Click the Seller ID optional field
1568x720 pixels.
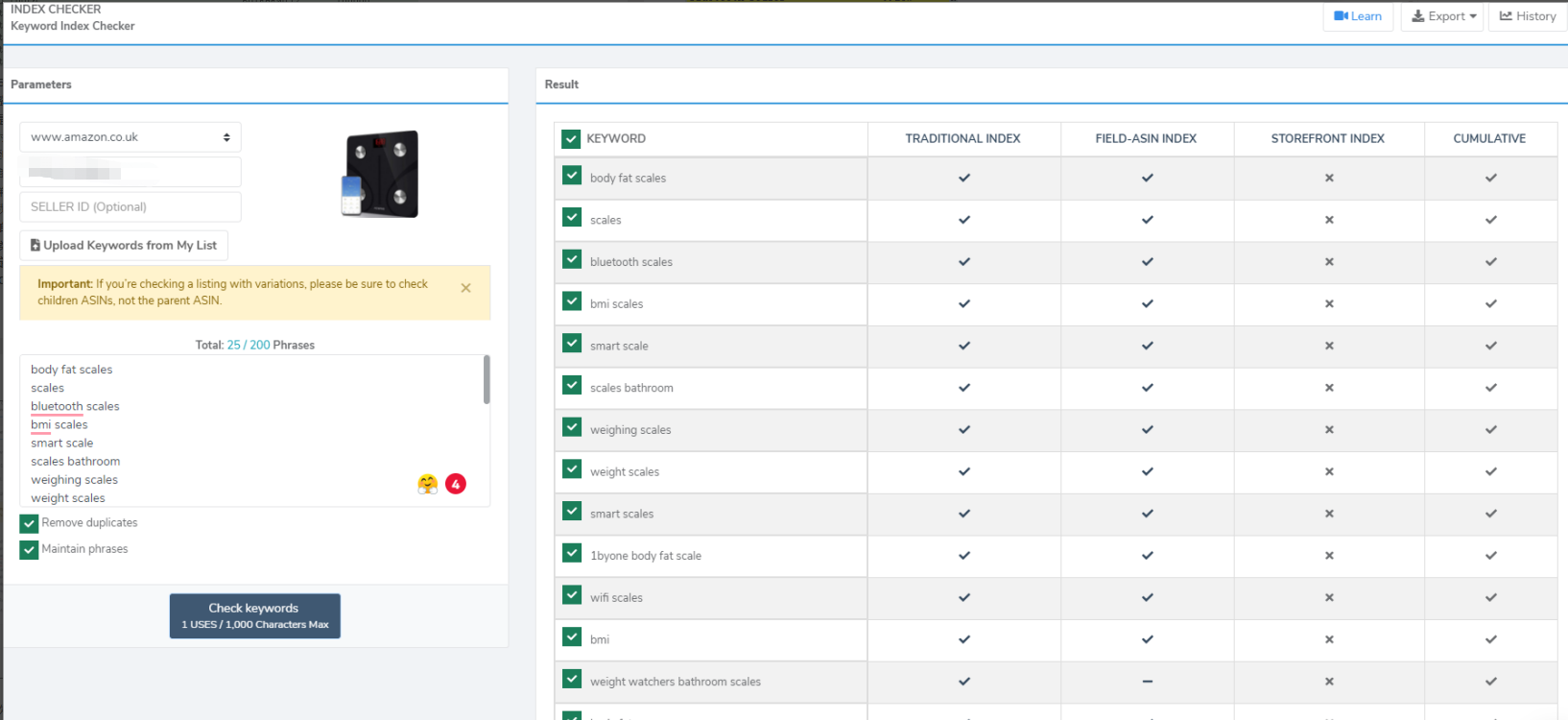(x=131, y=206)
